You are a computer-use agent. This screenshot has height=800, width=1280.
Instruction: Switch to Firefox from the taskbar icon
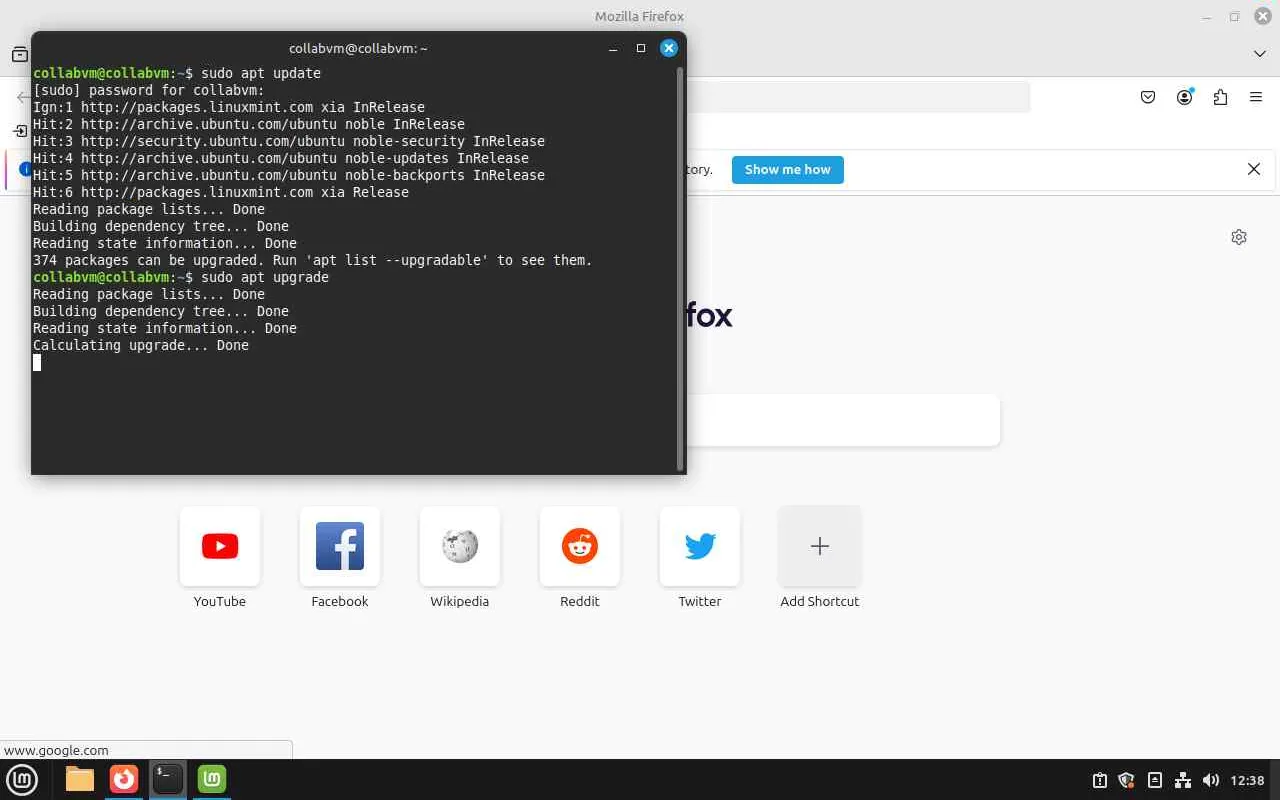coord(124,779)
